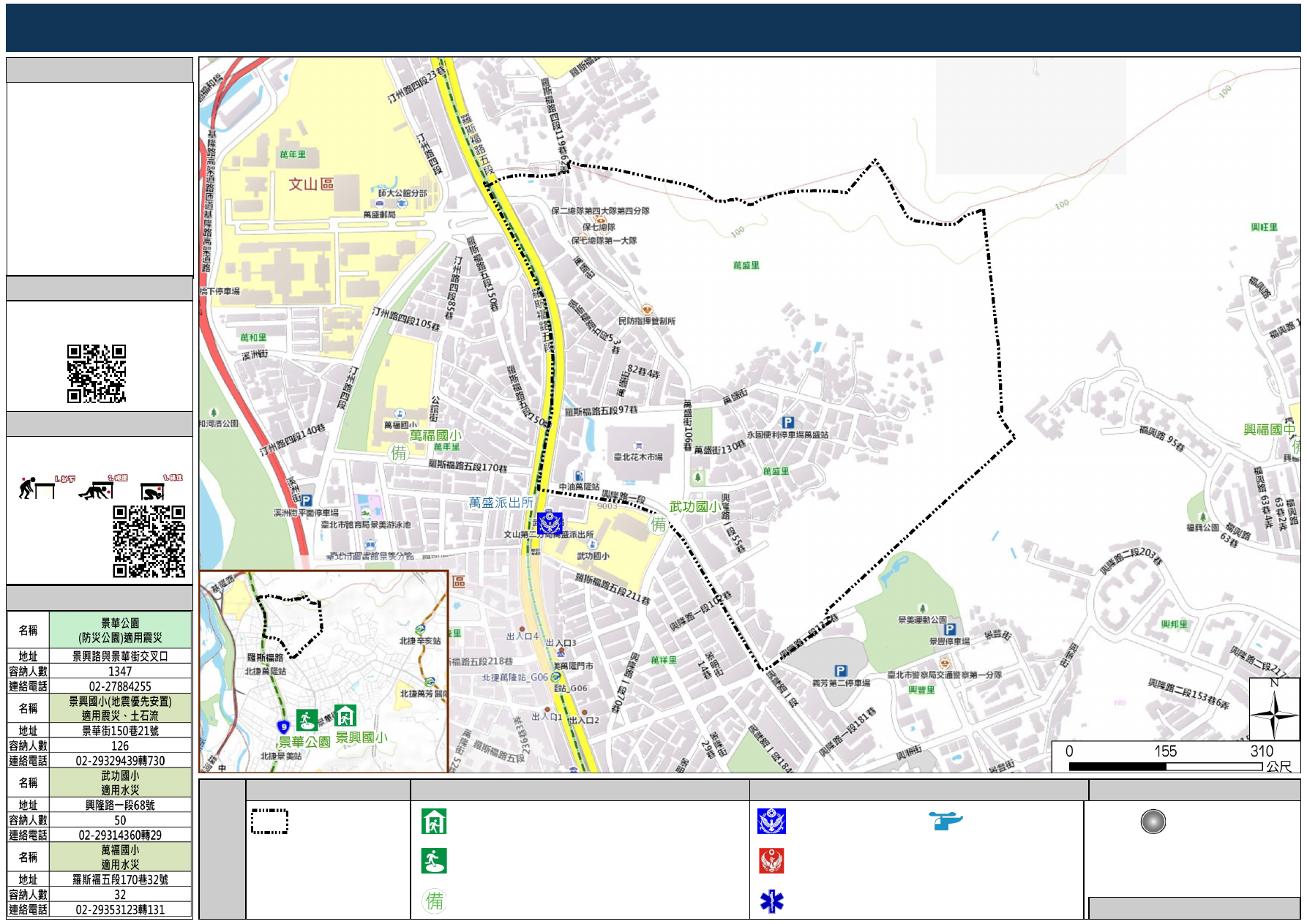This screenshot has width=1307, height=924.
Task: Click the 文山區 district label on the map
Action: point(311,184)
